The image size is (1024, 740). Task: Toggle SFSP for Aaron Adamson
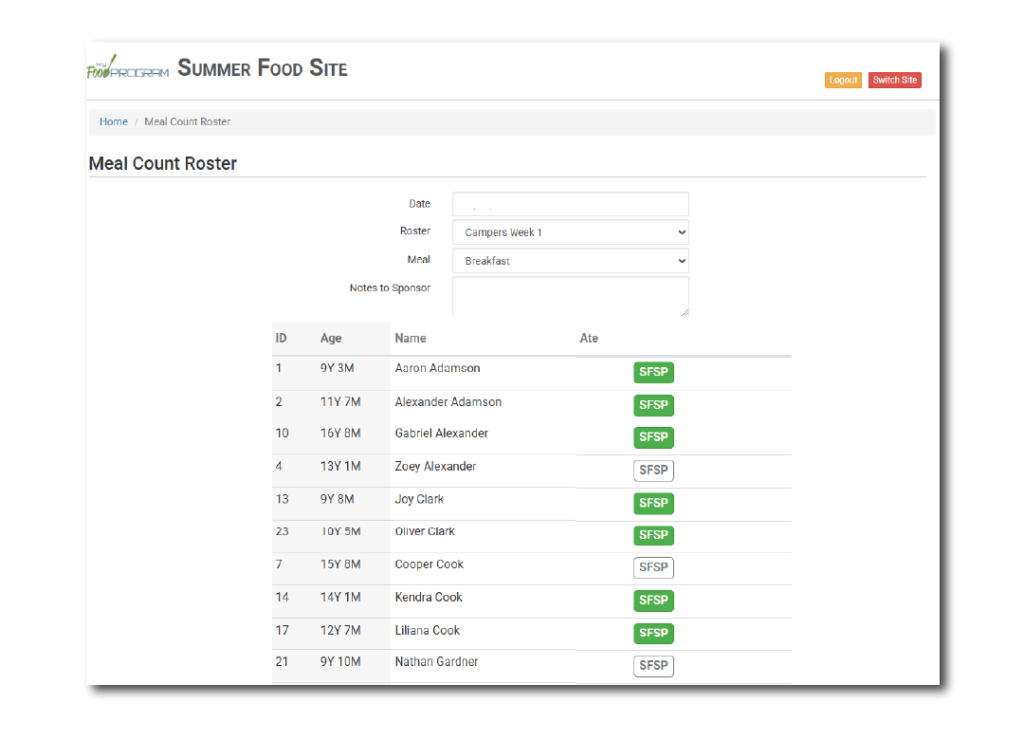tap(653, 373)
